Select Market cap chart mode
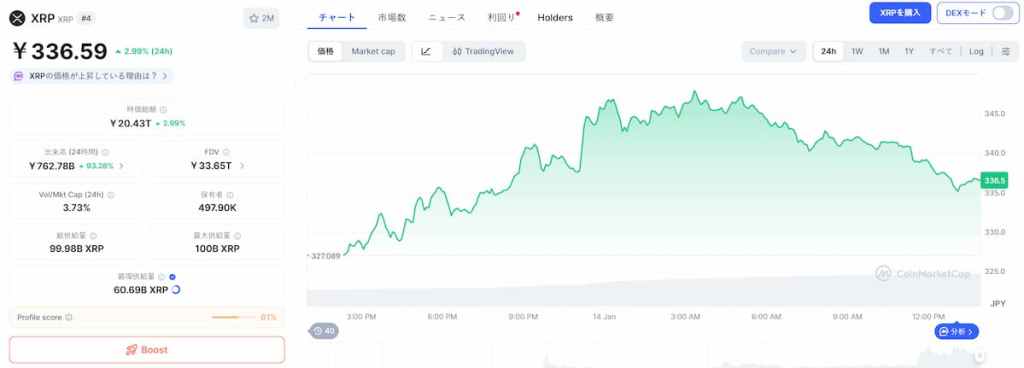 click(x=374, y=52)
